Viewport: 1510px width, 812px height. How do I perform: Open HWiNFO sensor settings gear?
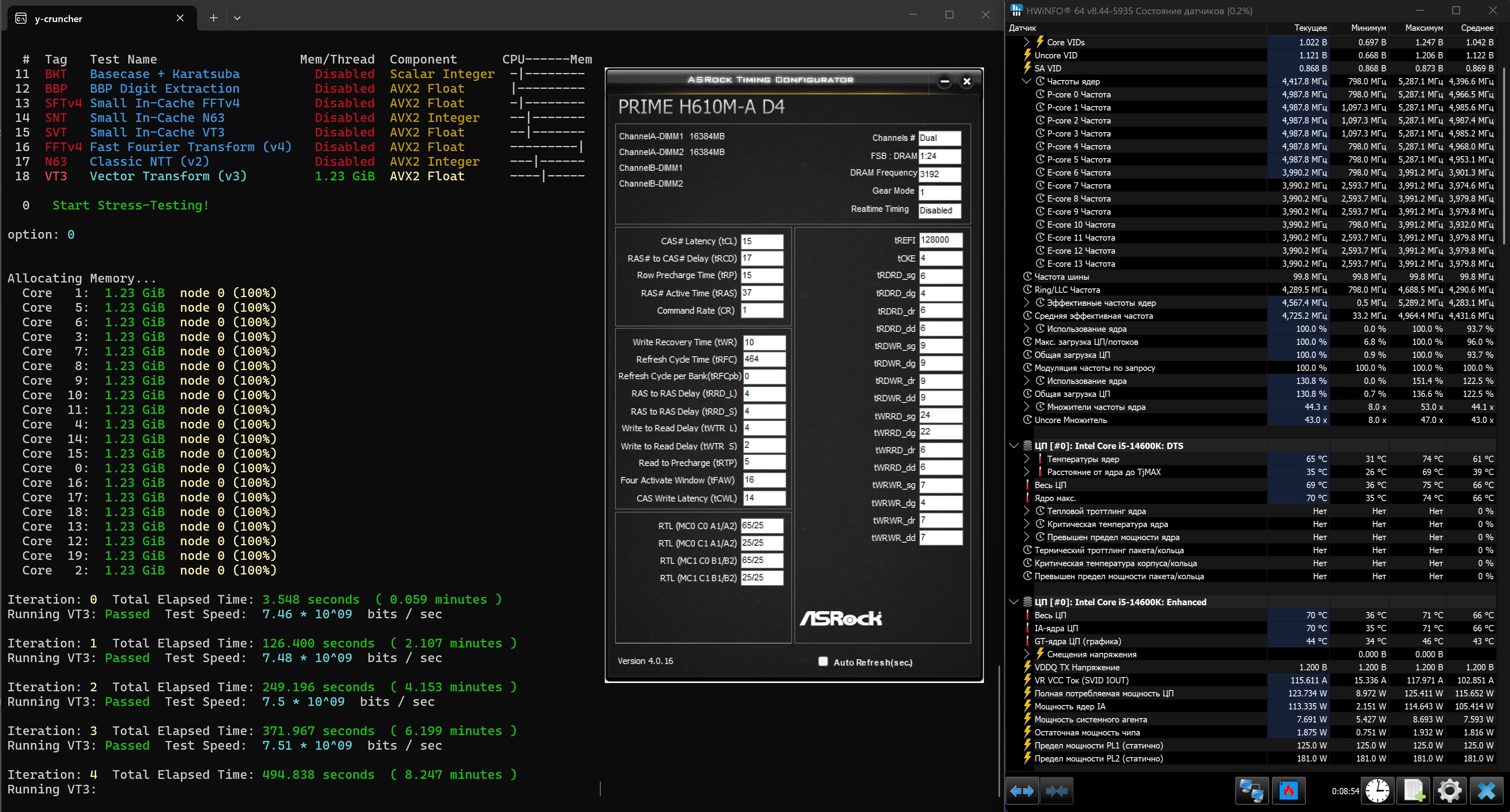(1450, 791)
